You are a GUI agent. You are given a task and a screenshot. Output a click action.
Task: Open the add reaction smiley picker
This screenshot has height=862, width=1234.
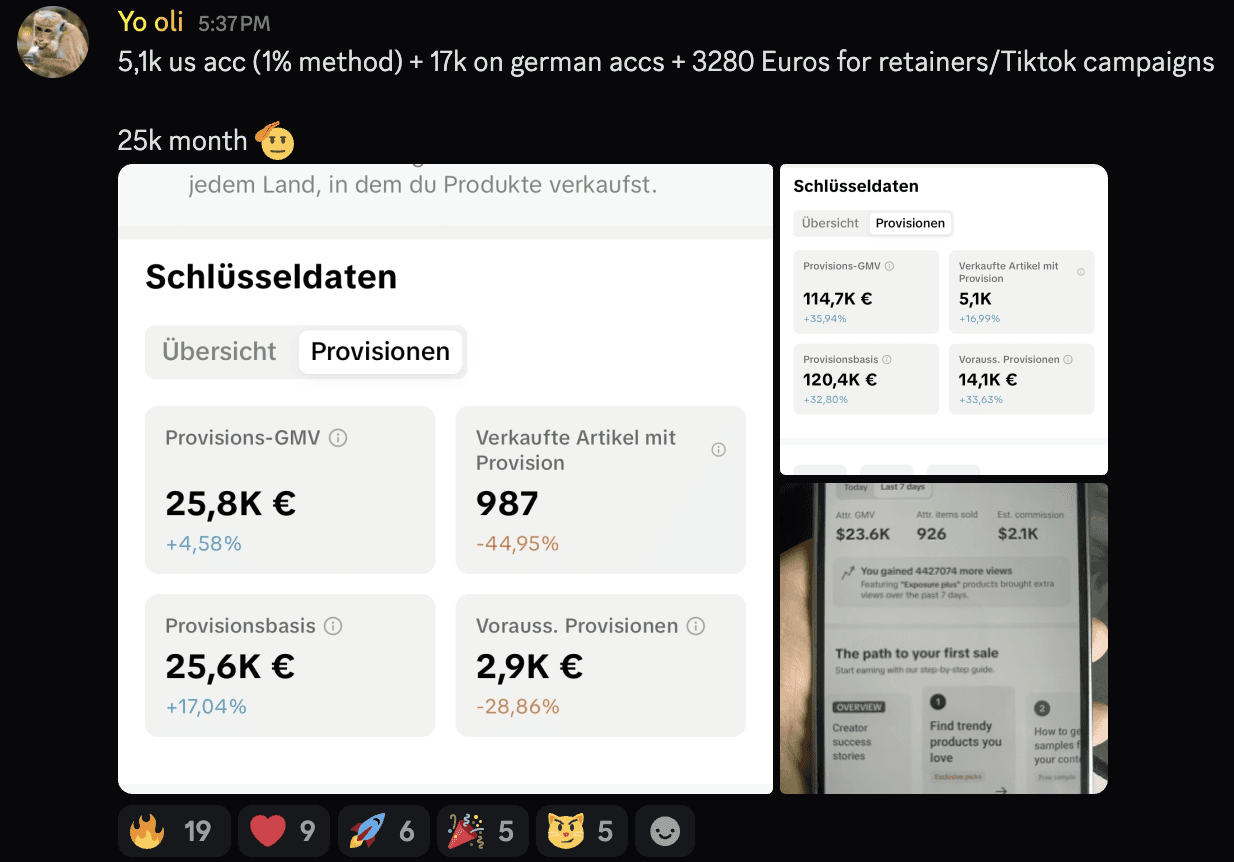point(665,831)
